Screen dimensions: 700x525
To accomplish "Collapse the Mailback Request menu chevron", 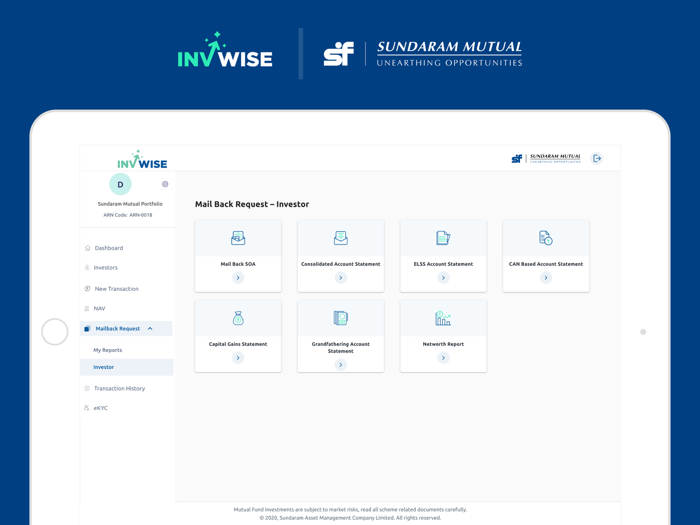I will point(150,329).
